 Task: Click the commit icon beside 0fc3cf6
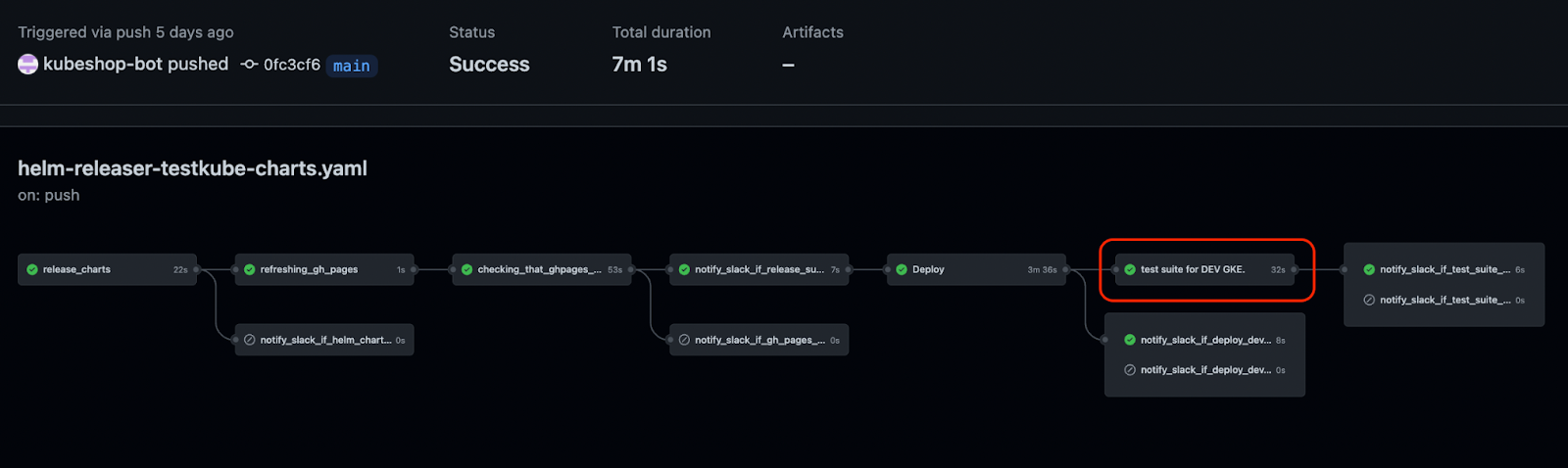pyautogui.click(x=250, y=65)
